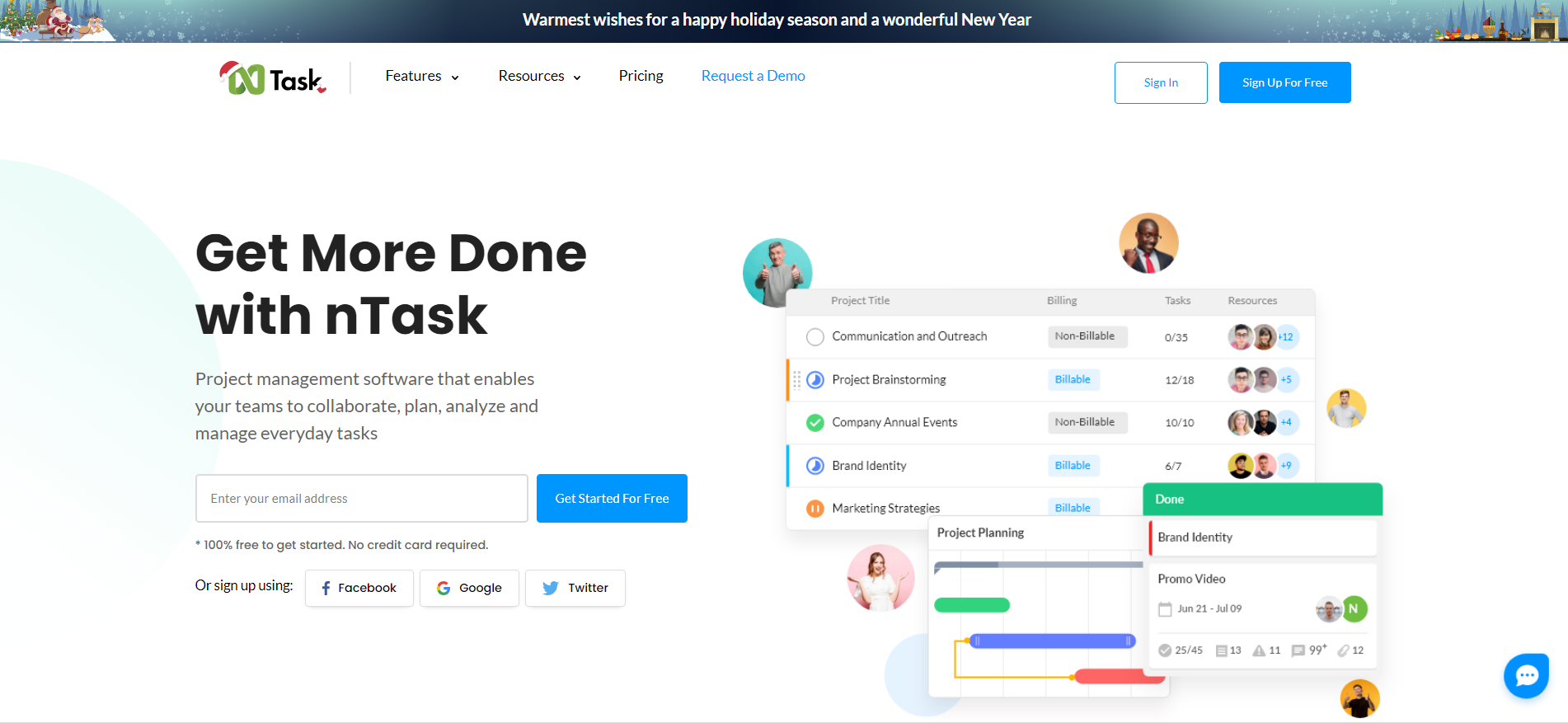Click the Communication and Outreach status circle
Screen dimensions: 1568x723
pos(815,336)
